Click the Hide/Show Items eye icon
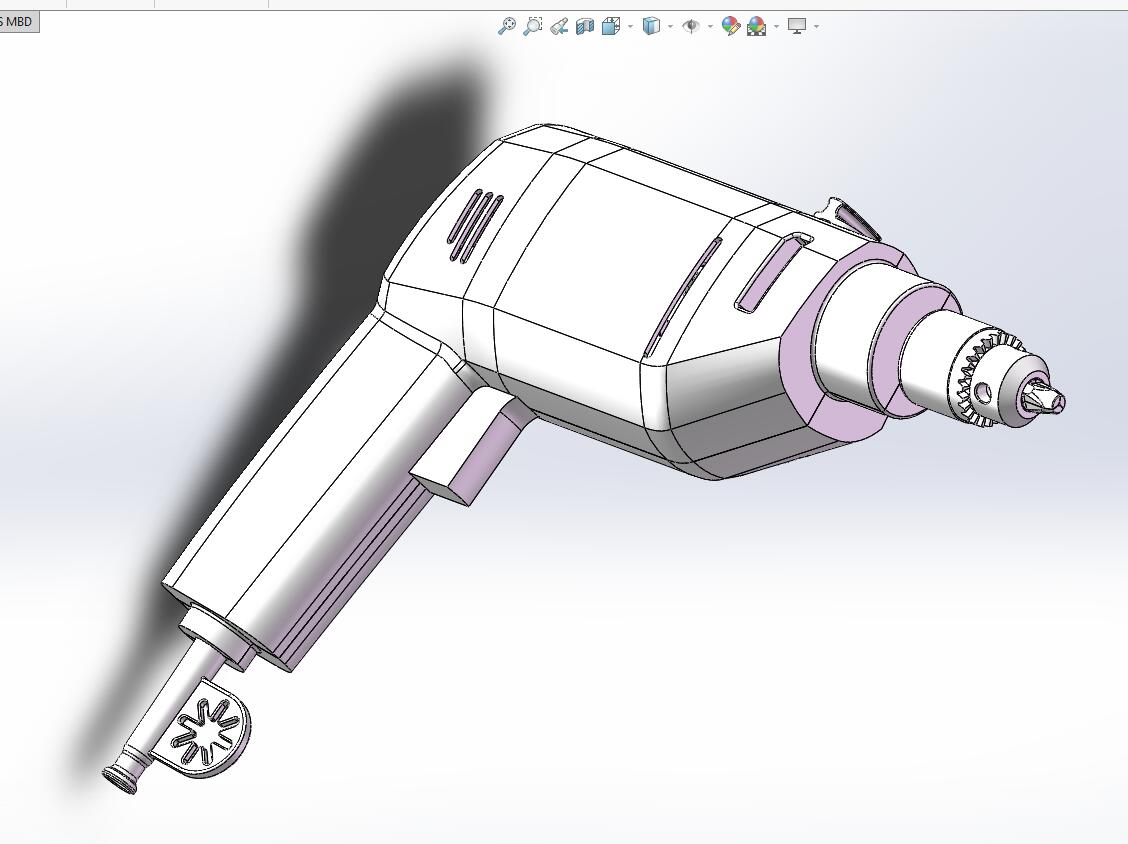 [x=691, y=27]
